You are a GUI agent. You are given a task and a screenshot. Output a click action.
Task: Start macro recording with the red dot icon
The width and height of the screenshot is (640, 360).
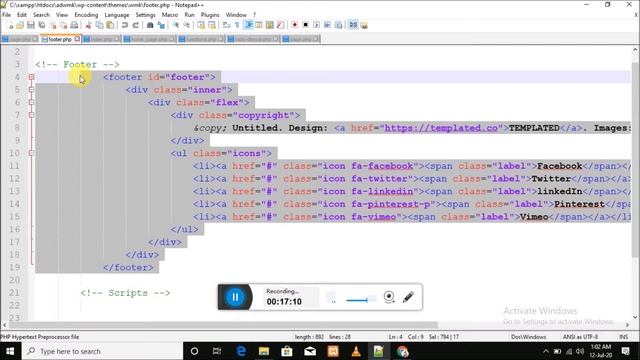294,25
